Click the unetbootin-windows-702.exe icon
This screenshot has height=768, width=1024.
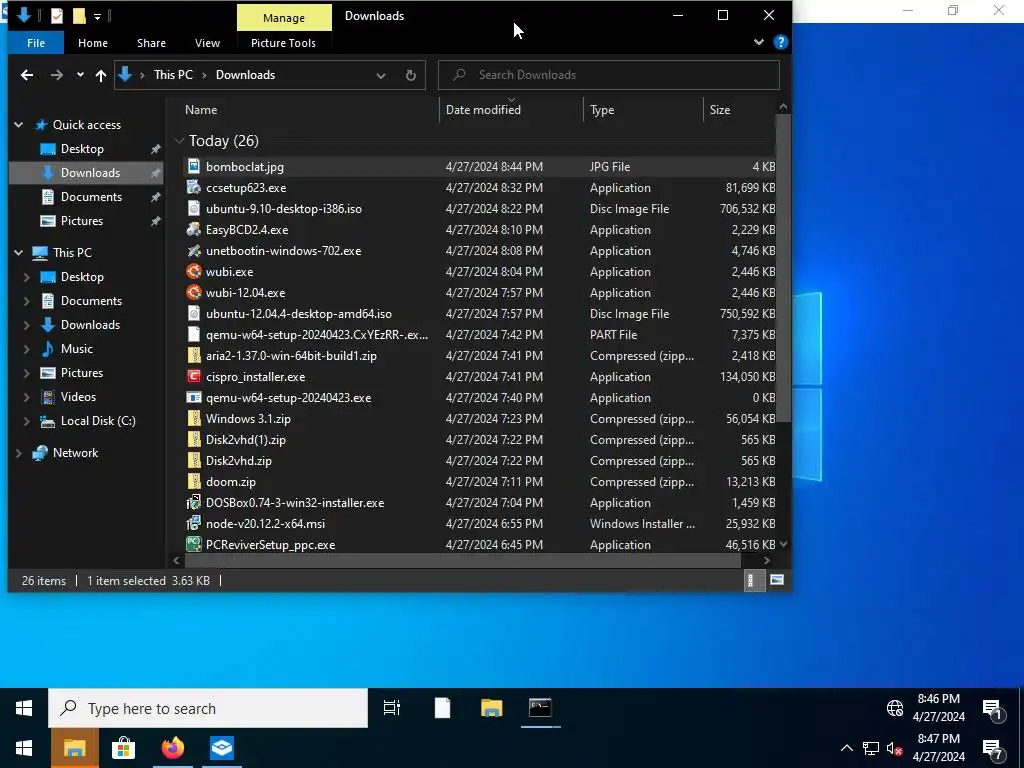click(x=193, y=251)
